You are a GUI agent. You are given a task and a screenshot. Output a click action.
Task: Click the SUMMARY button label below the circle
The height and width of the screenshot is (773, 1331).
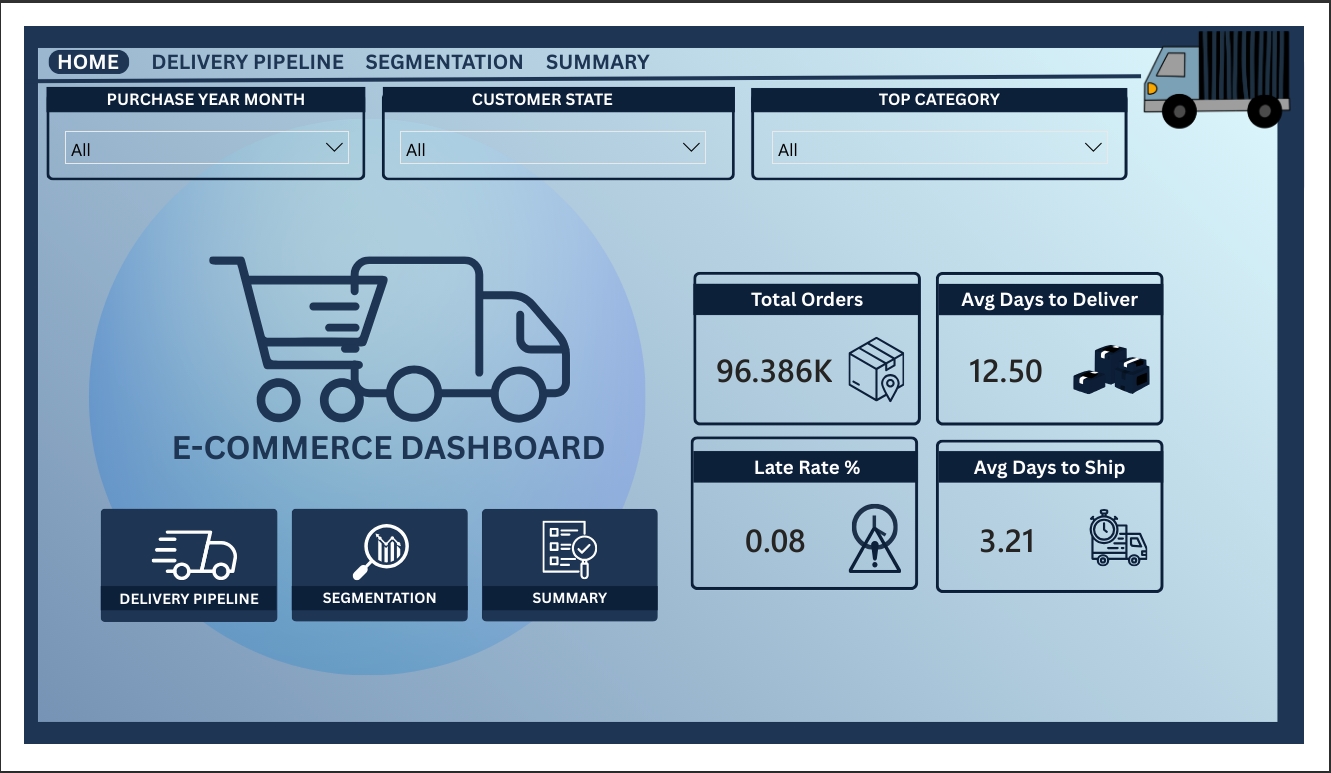point(570,598)
